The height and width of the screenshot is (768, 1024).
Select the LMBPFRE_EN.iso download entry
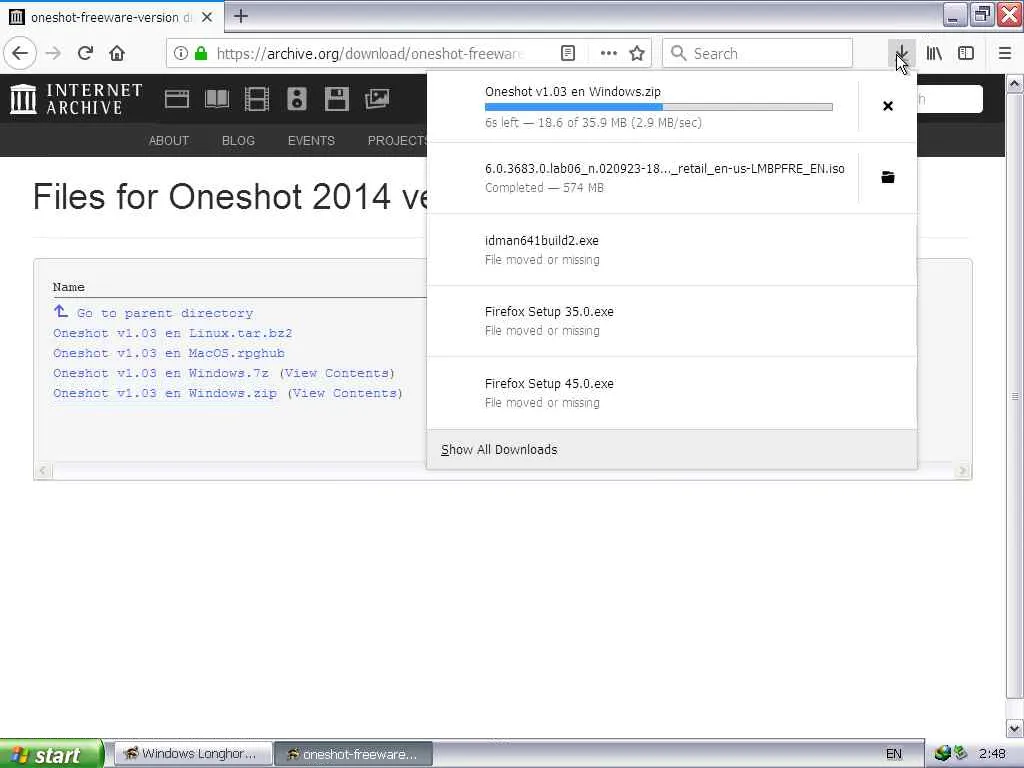[x=643, y=178]
